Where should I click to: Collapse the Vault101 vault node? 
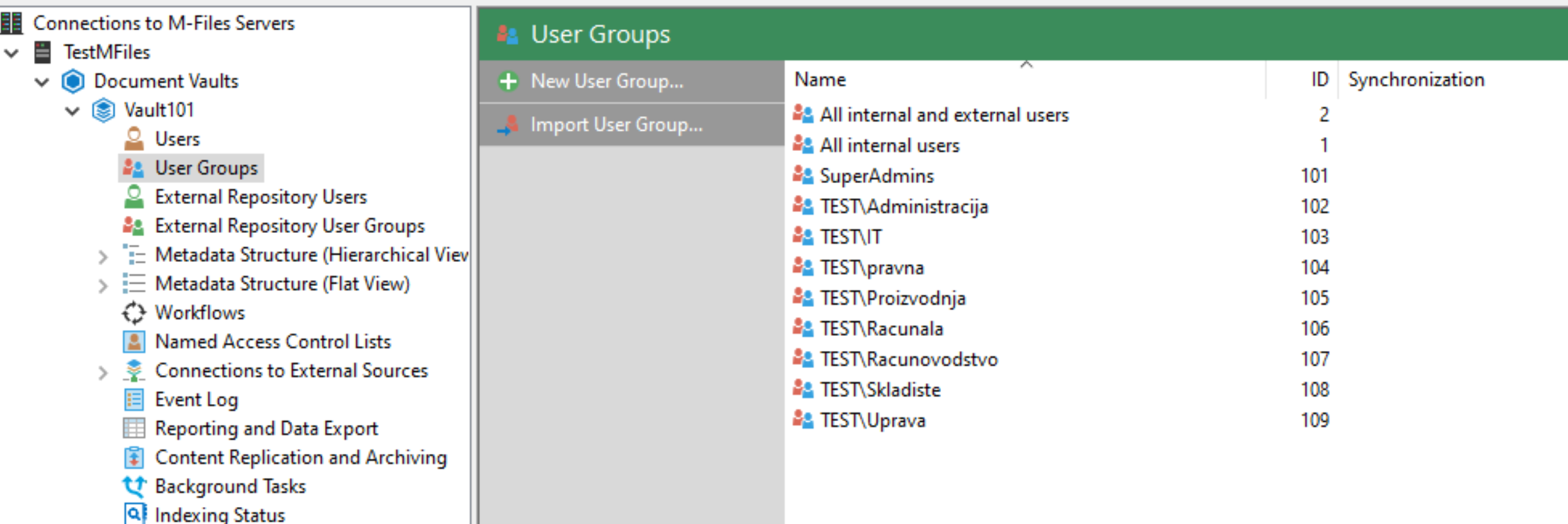click(x=73, y=111)
